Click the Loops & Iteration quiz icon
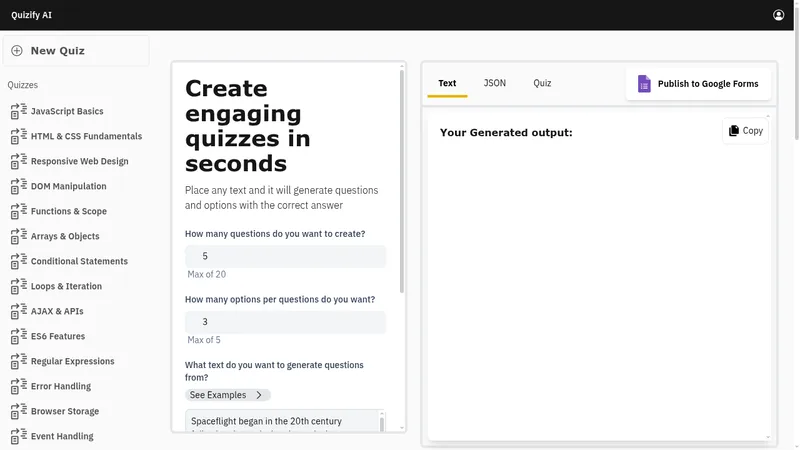 (x=19, y=286)
